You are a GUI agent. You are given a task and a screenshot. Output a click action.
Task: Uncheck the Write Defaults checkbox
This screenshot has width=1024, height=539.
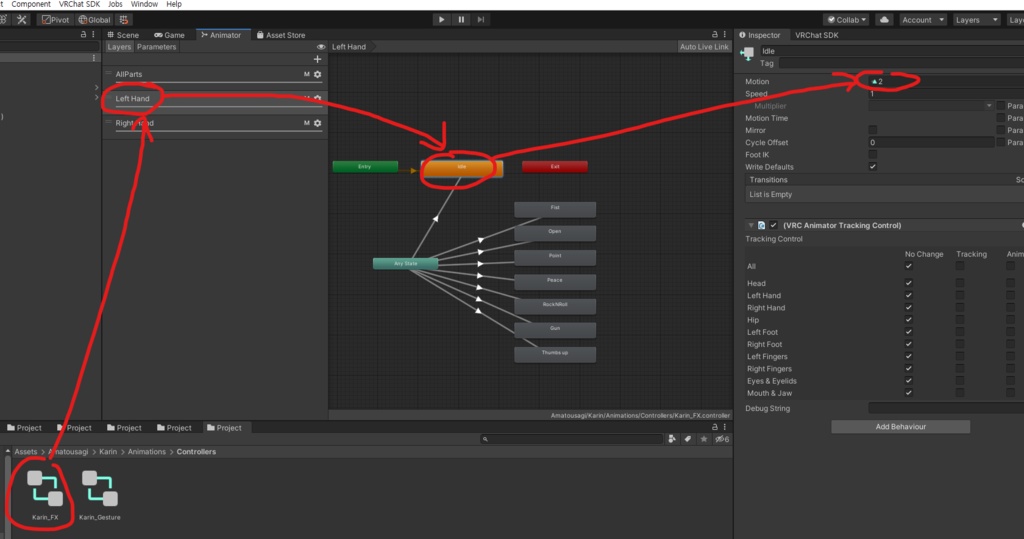coord(872,167)
